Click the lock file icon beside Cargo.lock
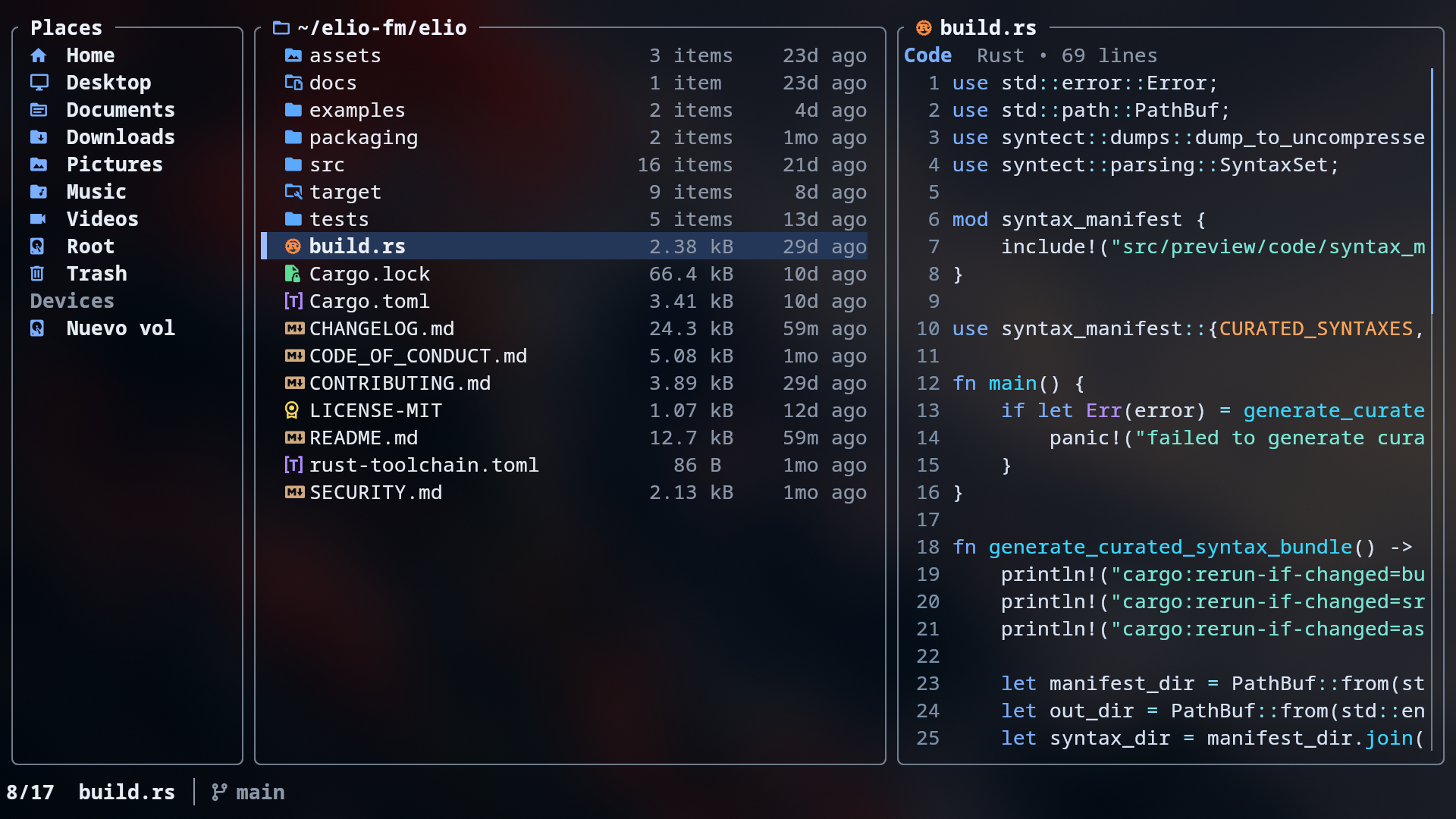The height and width of the screenshot is (819, 1456). [293, 274]
